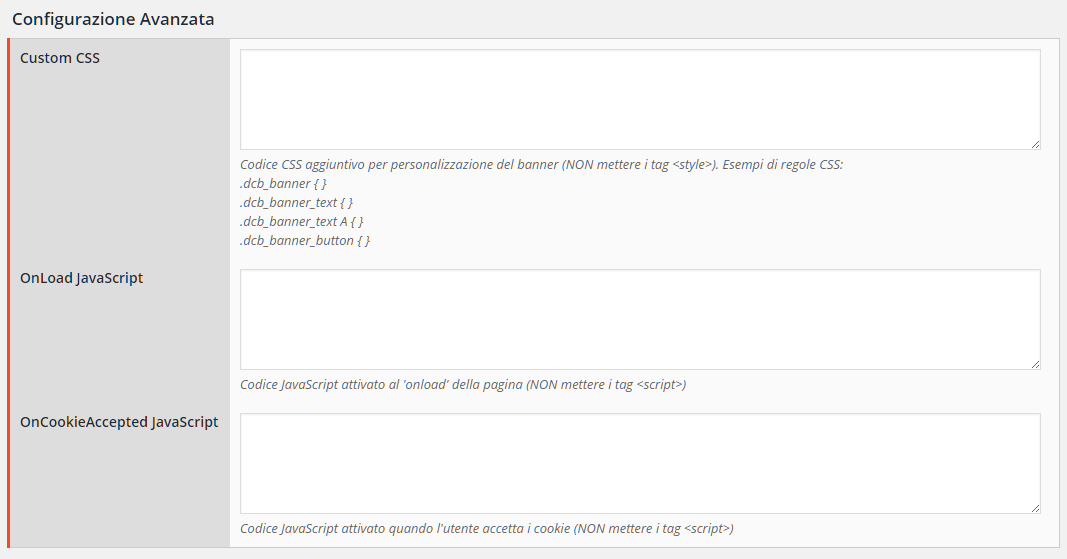
Task: Click the OnLoad JavaScript field label
Action: [x=82, y=278]
